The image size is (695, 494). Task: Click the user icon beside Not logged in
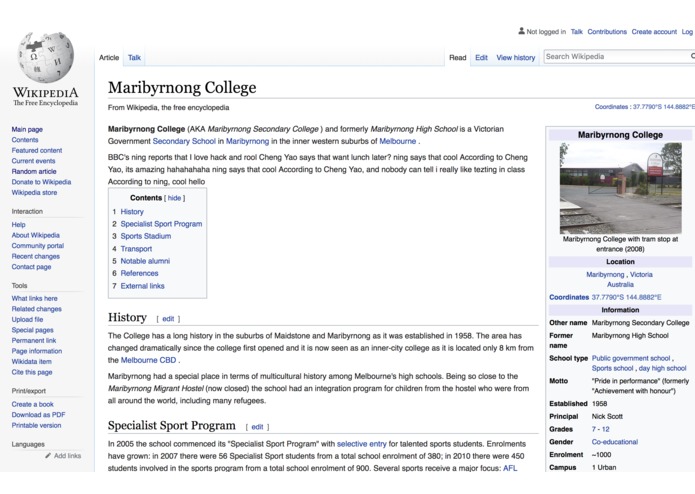[521, 31]
